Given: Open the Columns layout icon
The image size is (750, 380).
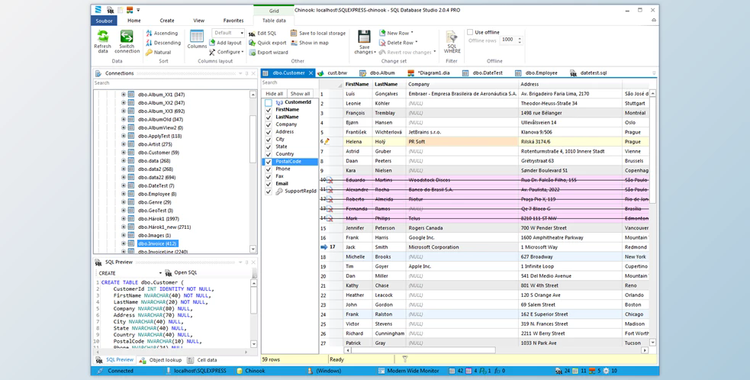Looking at the screenshot, I should pyautogui.click(x=197, y=36).
